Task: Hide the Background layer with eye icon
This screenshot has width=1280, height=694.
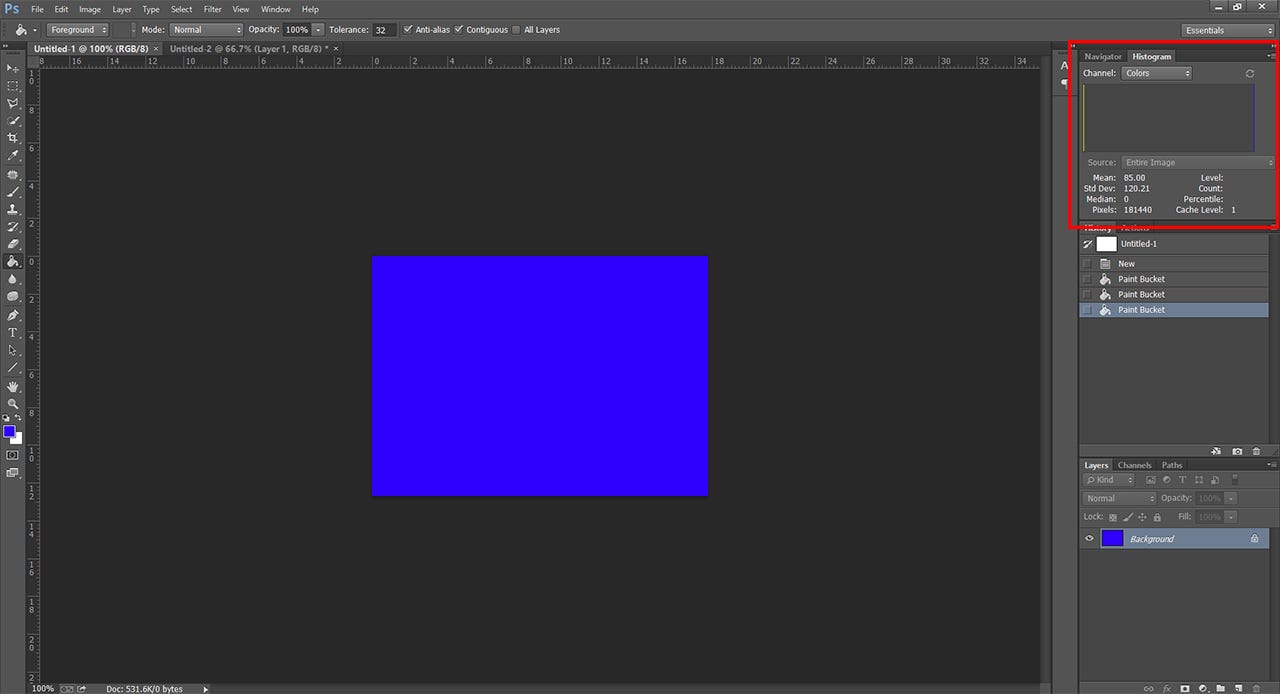Action: (1090, 539)
